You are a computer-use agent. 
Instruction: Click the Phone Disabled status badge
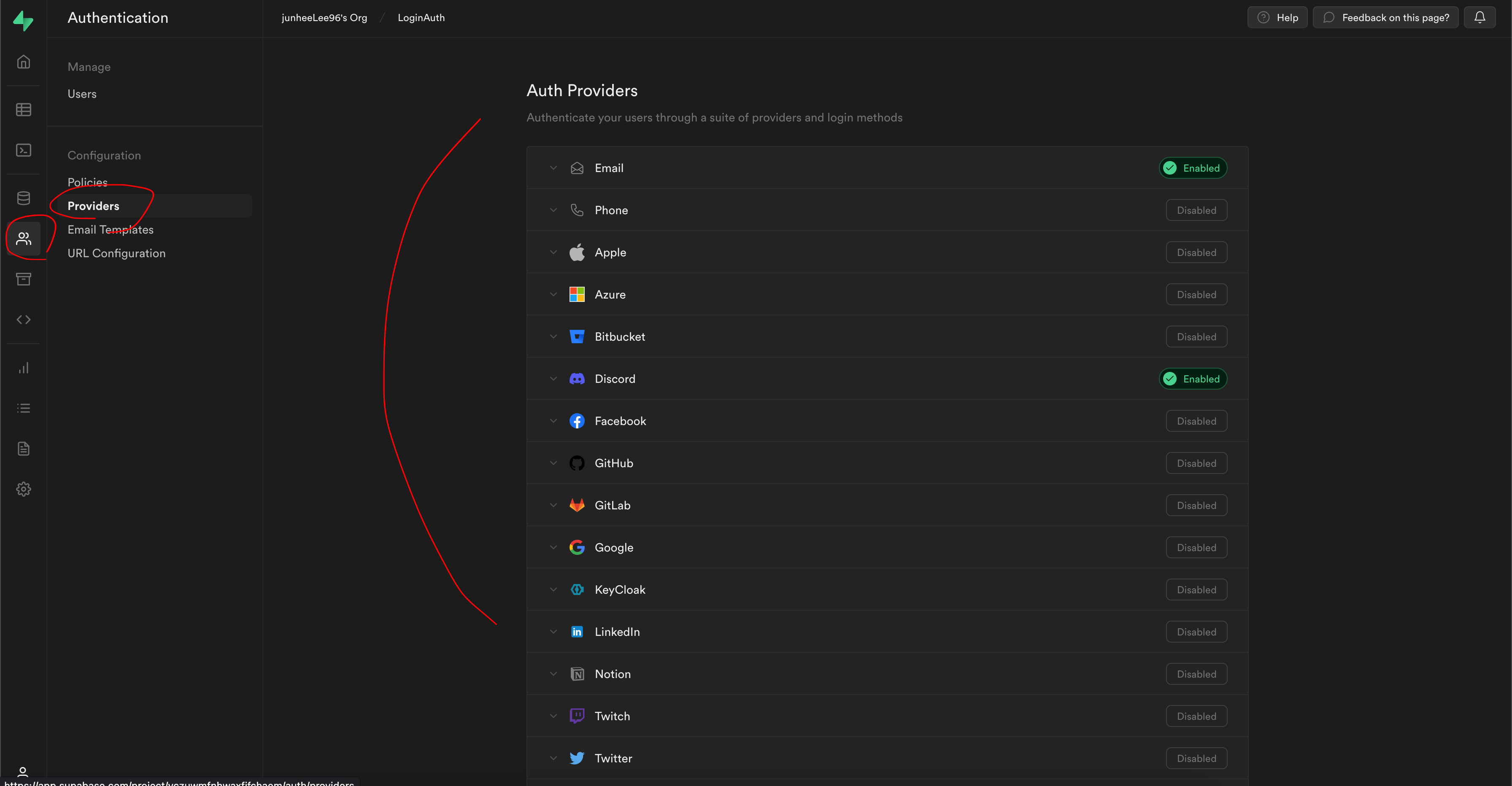pos(1196,210)
